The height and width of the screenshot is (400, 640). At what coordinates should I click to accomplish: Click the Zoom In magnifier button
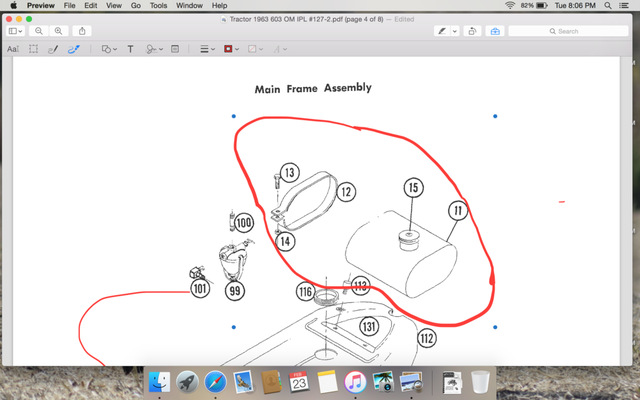pyautogui.click(x=58, y=31)
